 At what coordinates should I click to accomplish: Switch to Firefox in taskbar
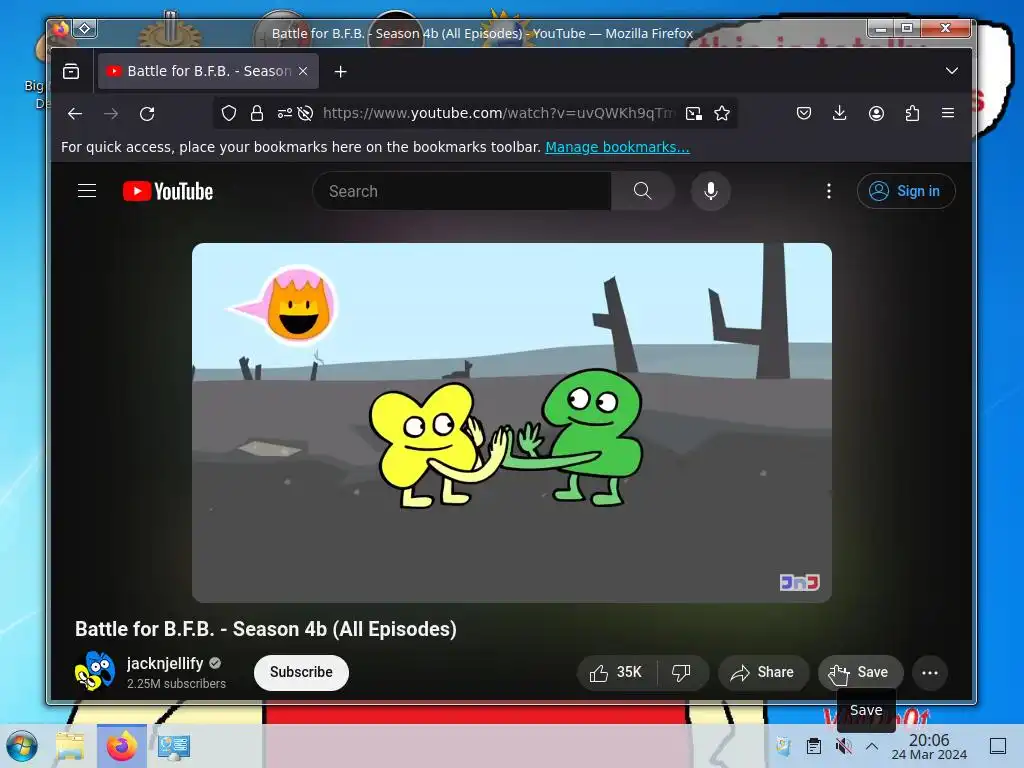[x=122, y=746]
